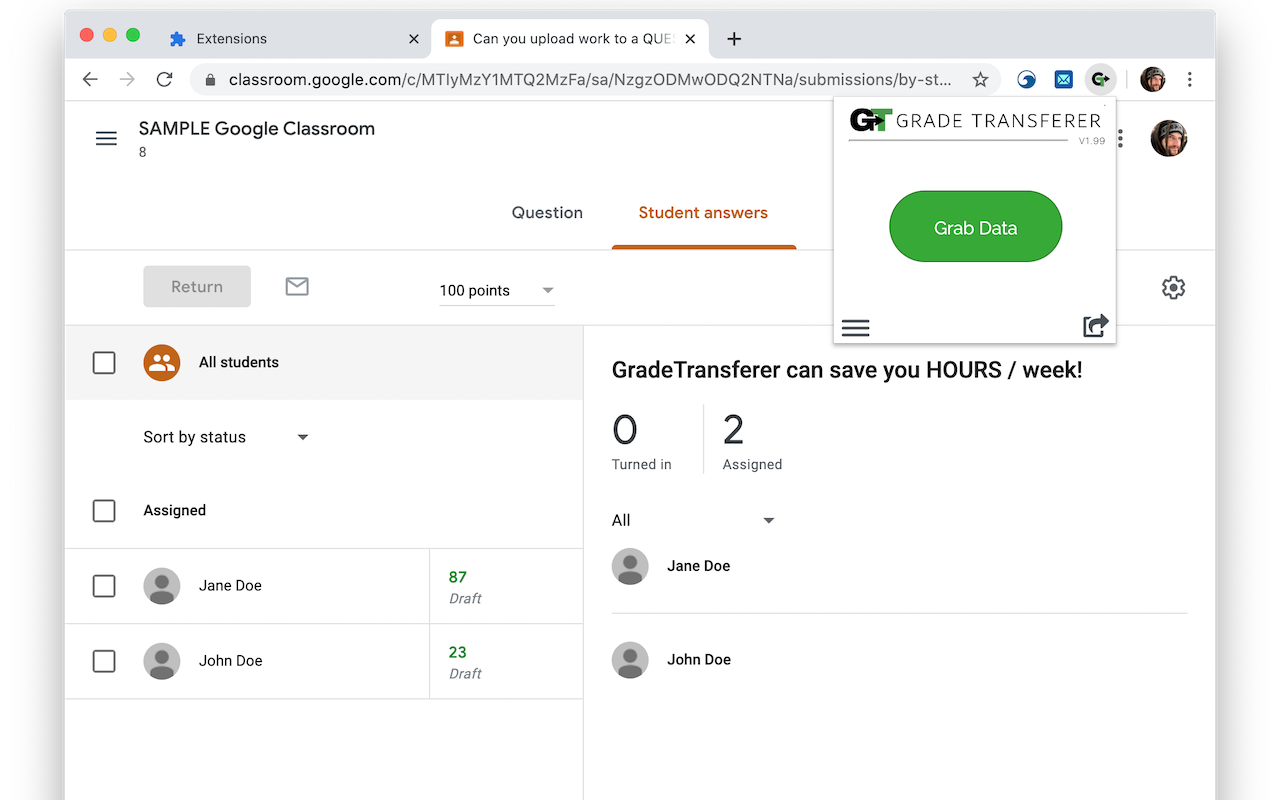Open the class settings gear
The image size is (1280, 800).
pyautogui.click(x=1173, y=287)
